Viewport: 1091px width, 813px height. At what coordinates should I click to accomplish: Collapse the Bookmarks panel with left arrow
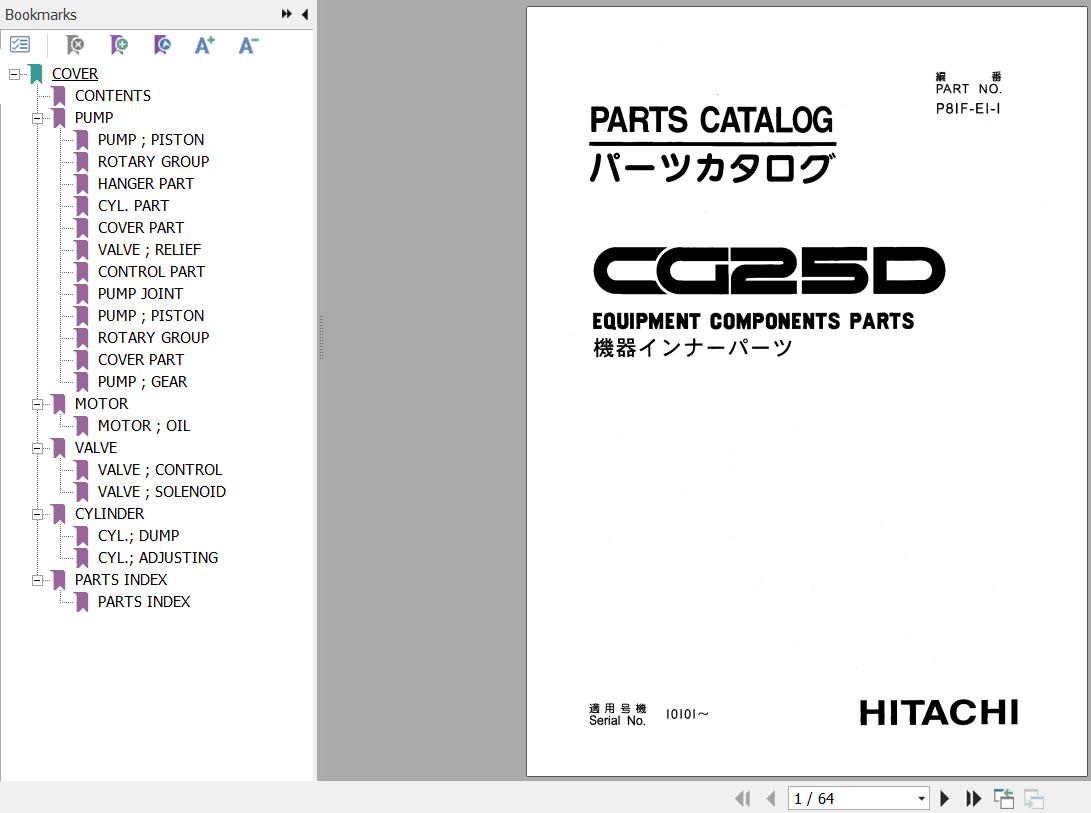[305, 14]
